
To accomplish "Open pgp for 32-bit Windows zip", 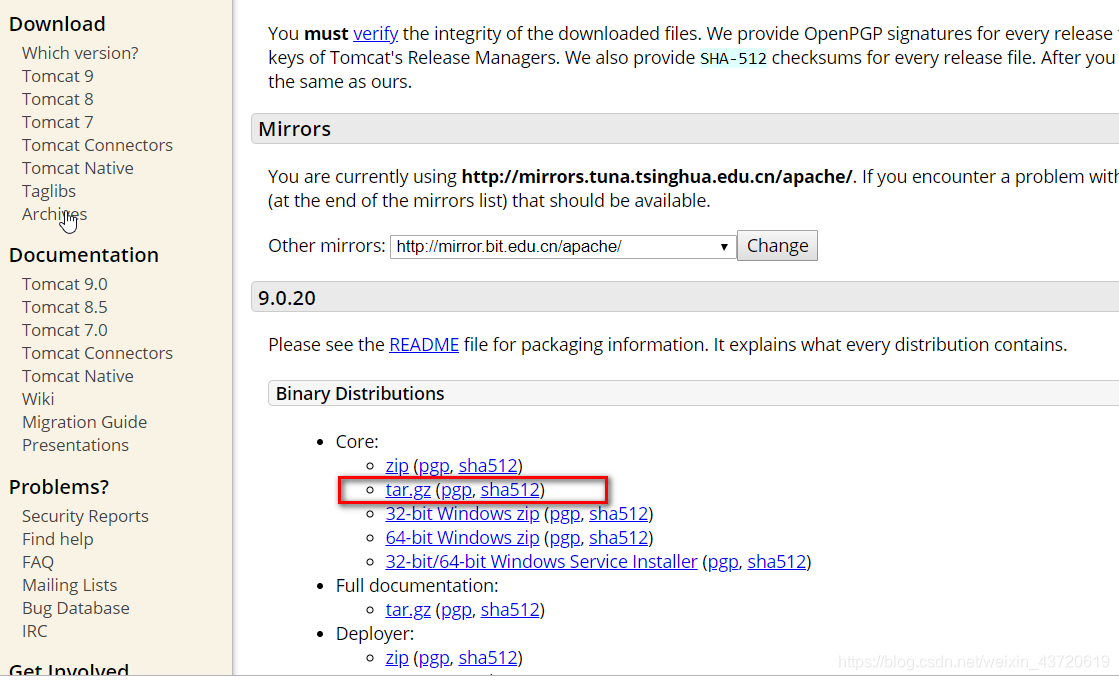I will click(x=564, y=514).
